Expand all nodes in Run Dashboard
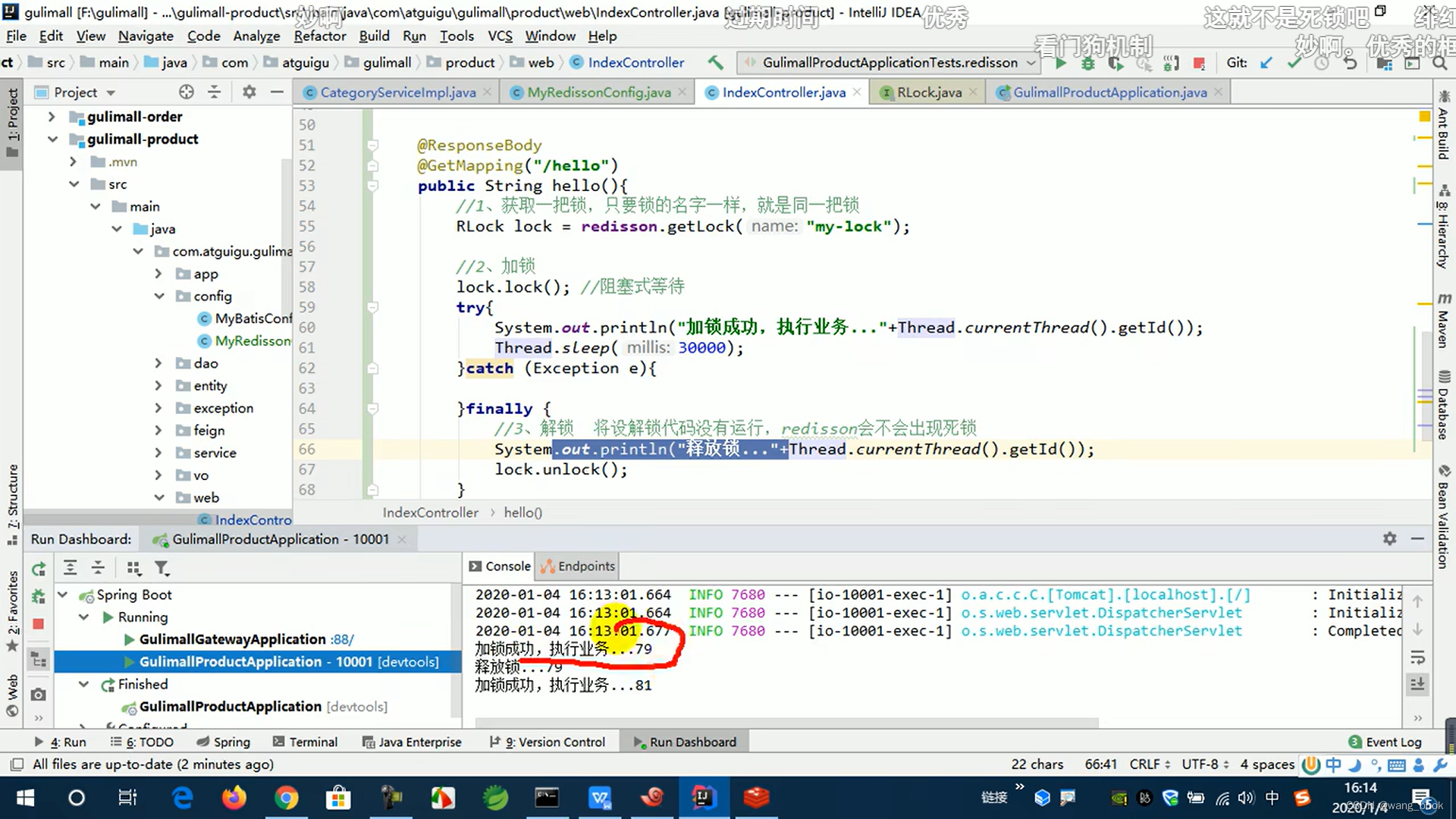Viewport: 1456px width, 819px height. pyautogui.click(x=70, y=567)
